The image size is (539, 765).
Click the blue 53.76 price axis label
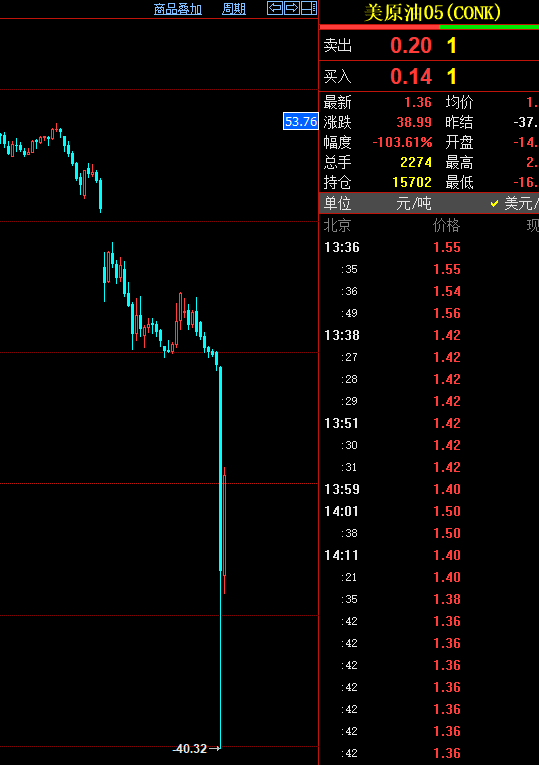(300, 121)
